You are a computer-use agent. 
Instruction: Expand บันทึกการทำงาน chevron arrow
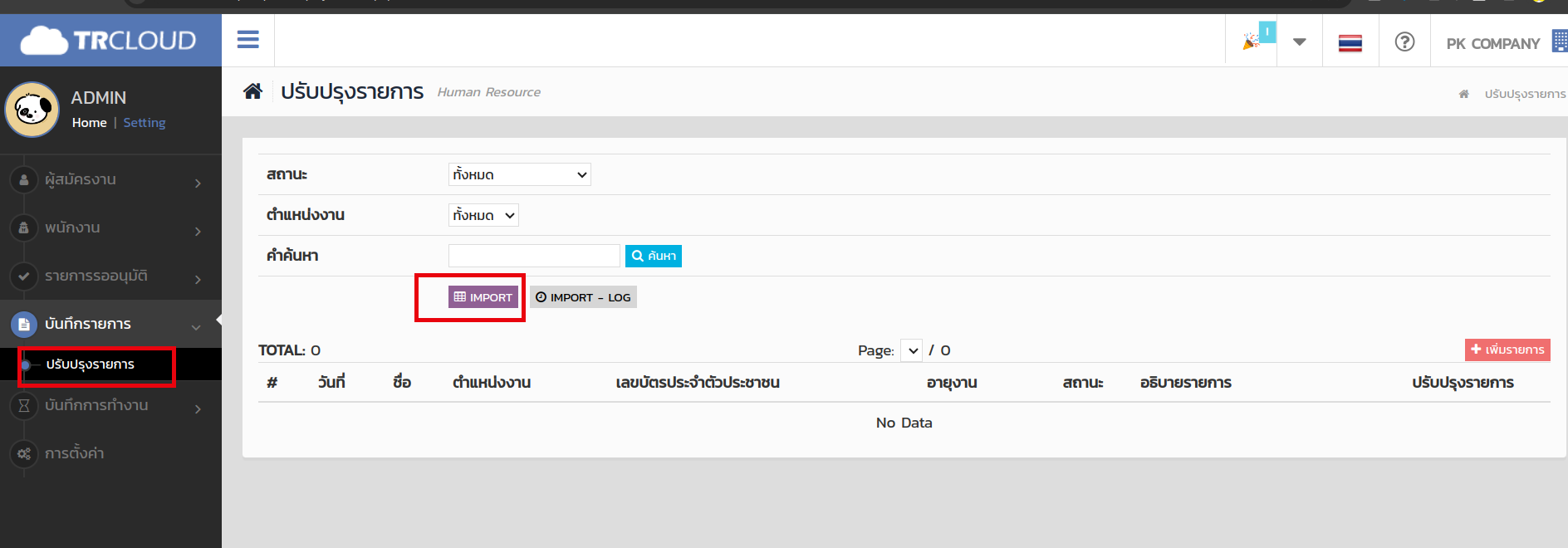198,409
